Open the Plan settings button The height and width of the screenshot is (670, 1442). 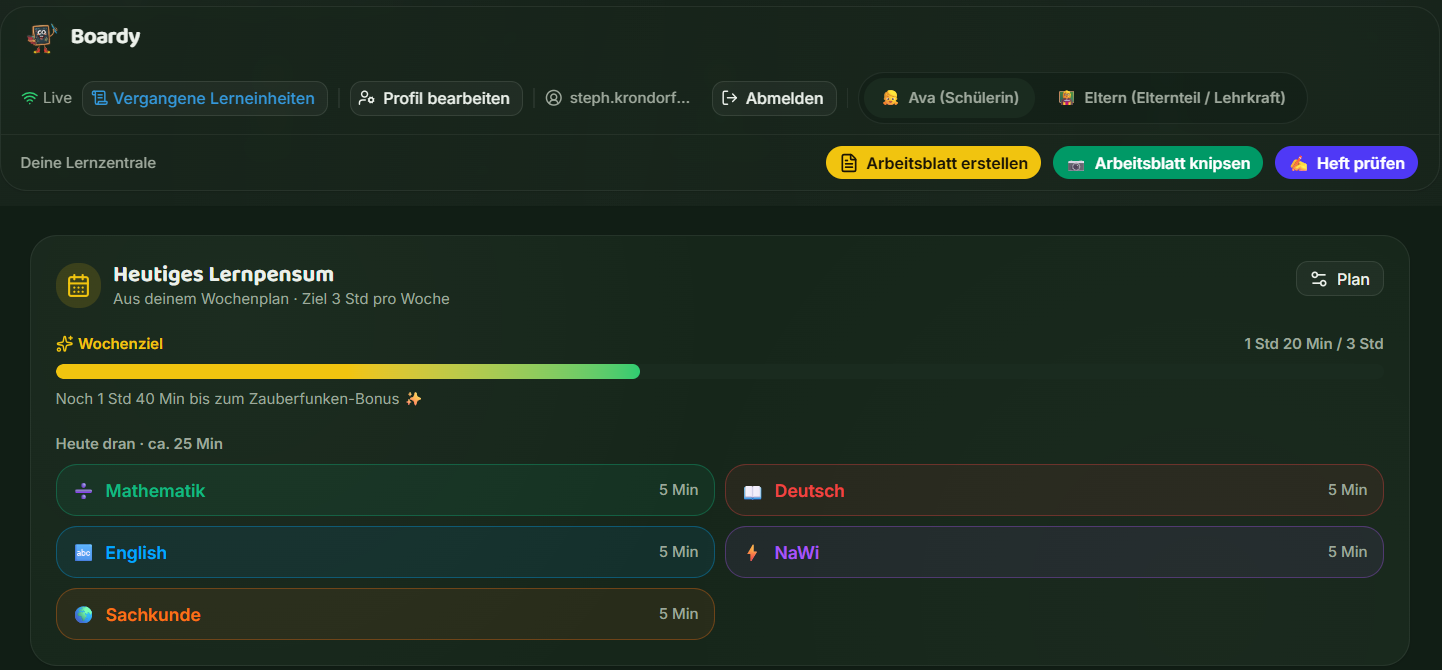click(1340, 279)
